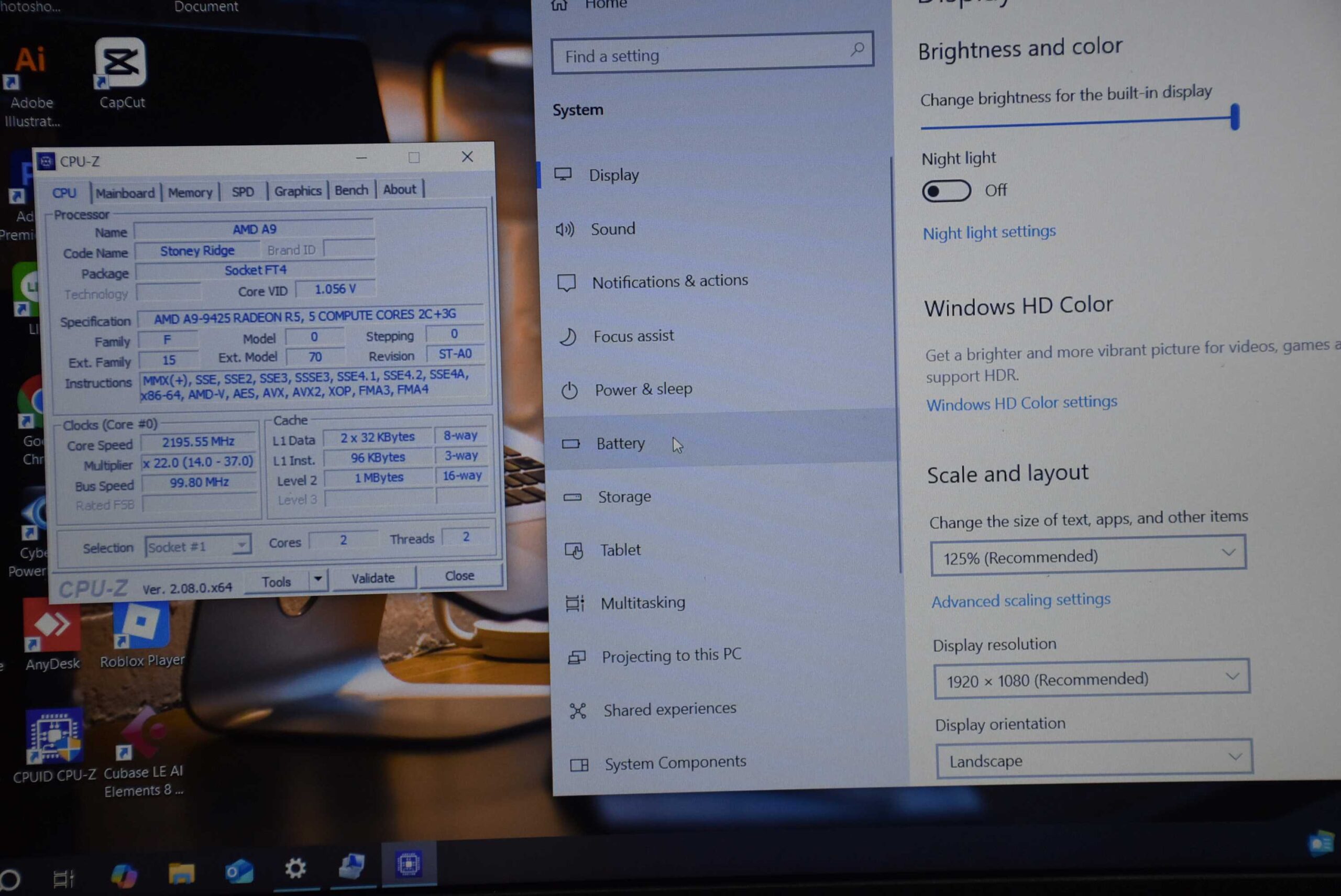Launch the AnyDesk desktop shortcut
The height and width of the screenshot is (896, 1341).
tap(52, 626)
